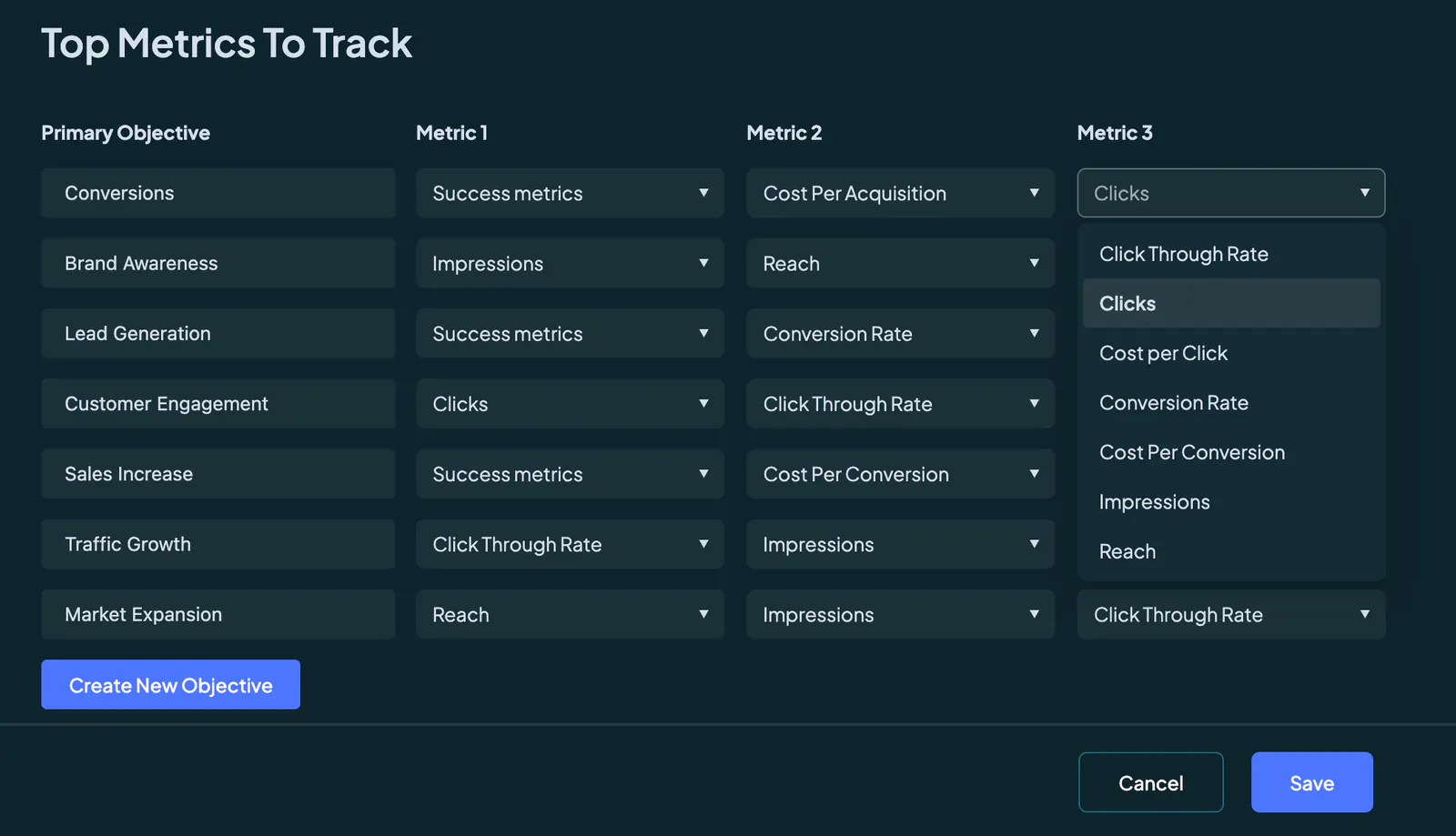
Task: Open Metric 1 dropdown for Brand Awareness row
Action: tap(570, 263)
